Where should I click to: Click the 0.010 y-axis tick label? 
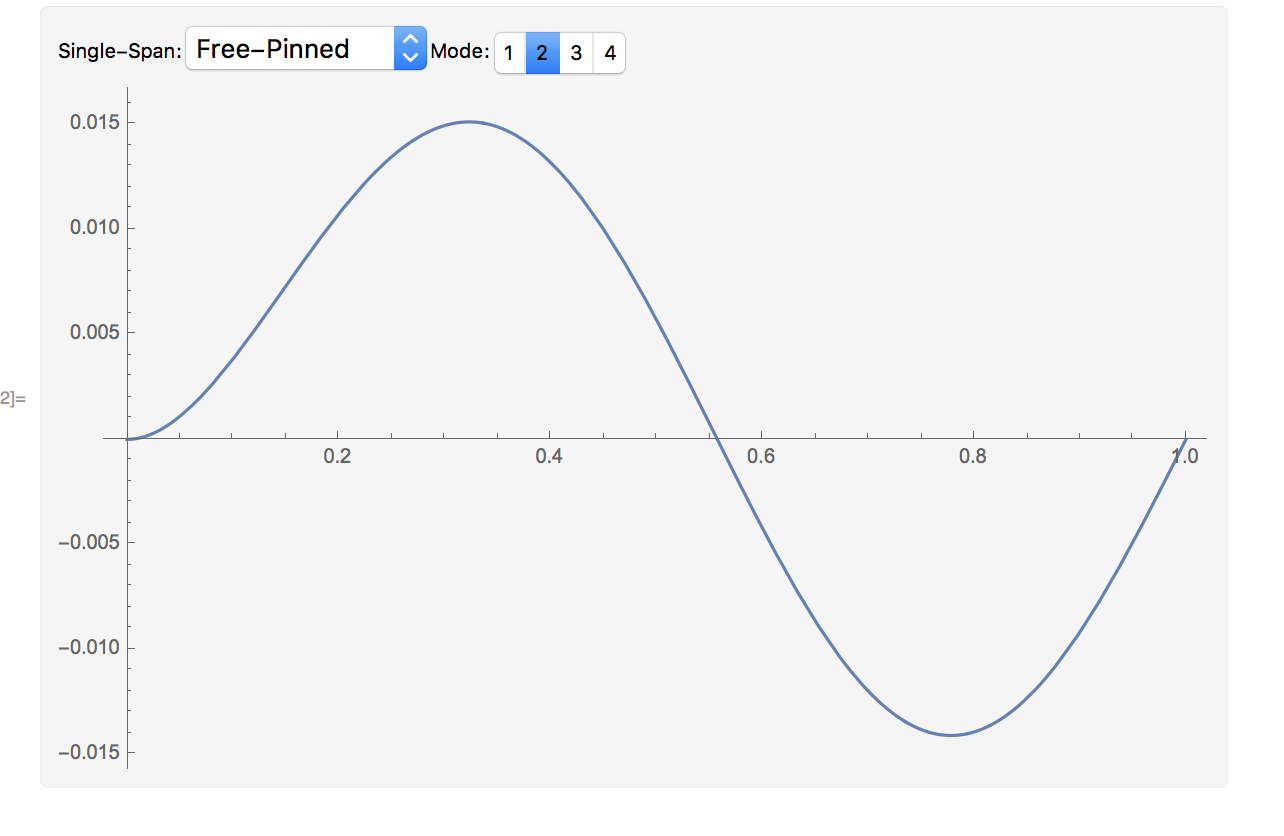[95, 227]
